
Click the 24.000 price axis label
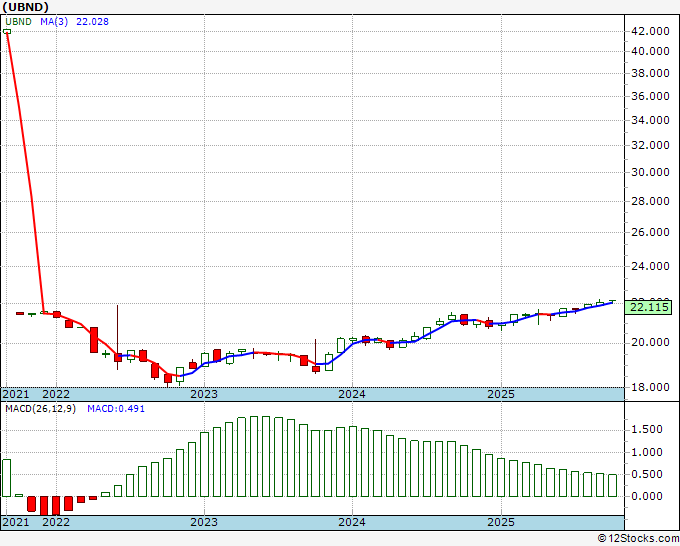coord(650,266)
